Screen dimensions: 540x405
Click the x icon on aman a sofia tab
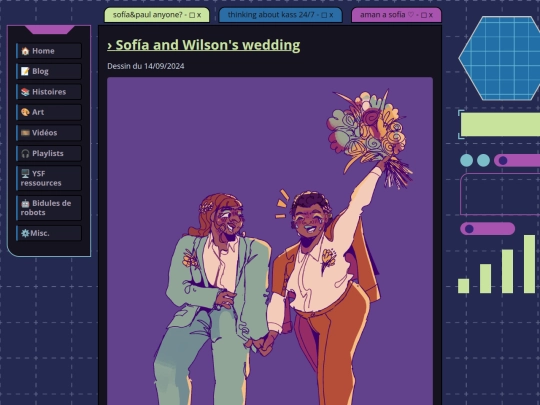(x=430, y=15)
